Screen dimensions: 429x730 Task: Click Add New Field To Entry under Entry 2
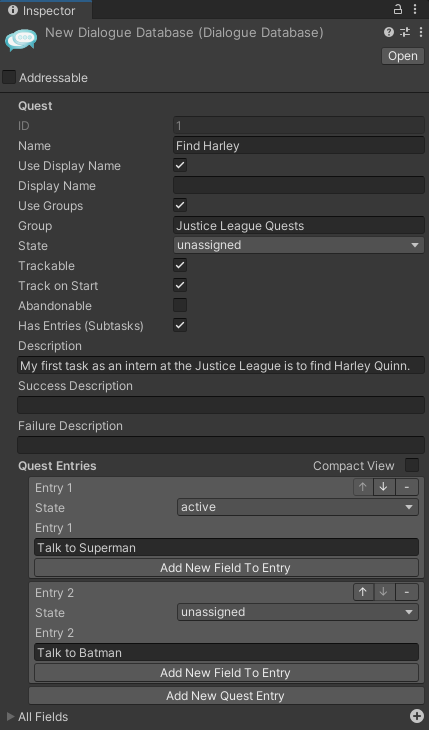point(226,673)
